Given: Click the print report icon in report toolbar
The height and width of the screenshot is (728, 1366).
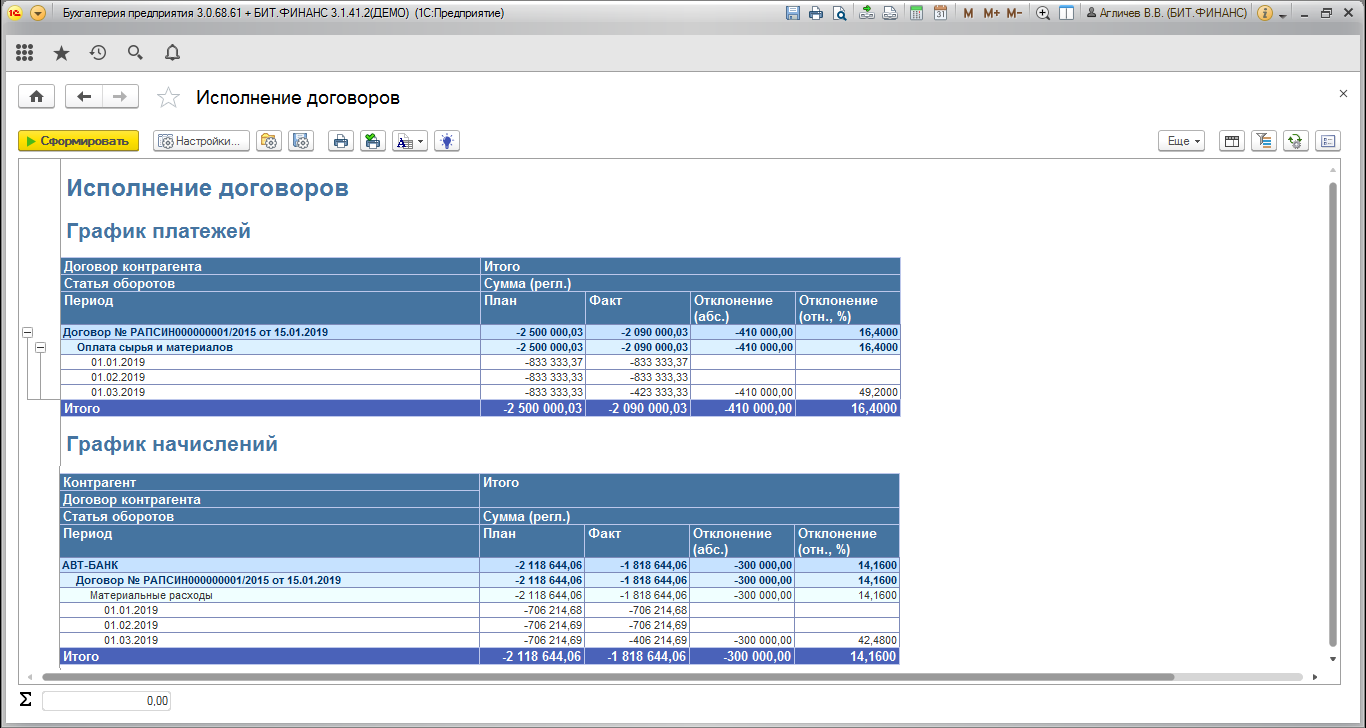Looking at the screenshot, I should pos(341,141).
